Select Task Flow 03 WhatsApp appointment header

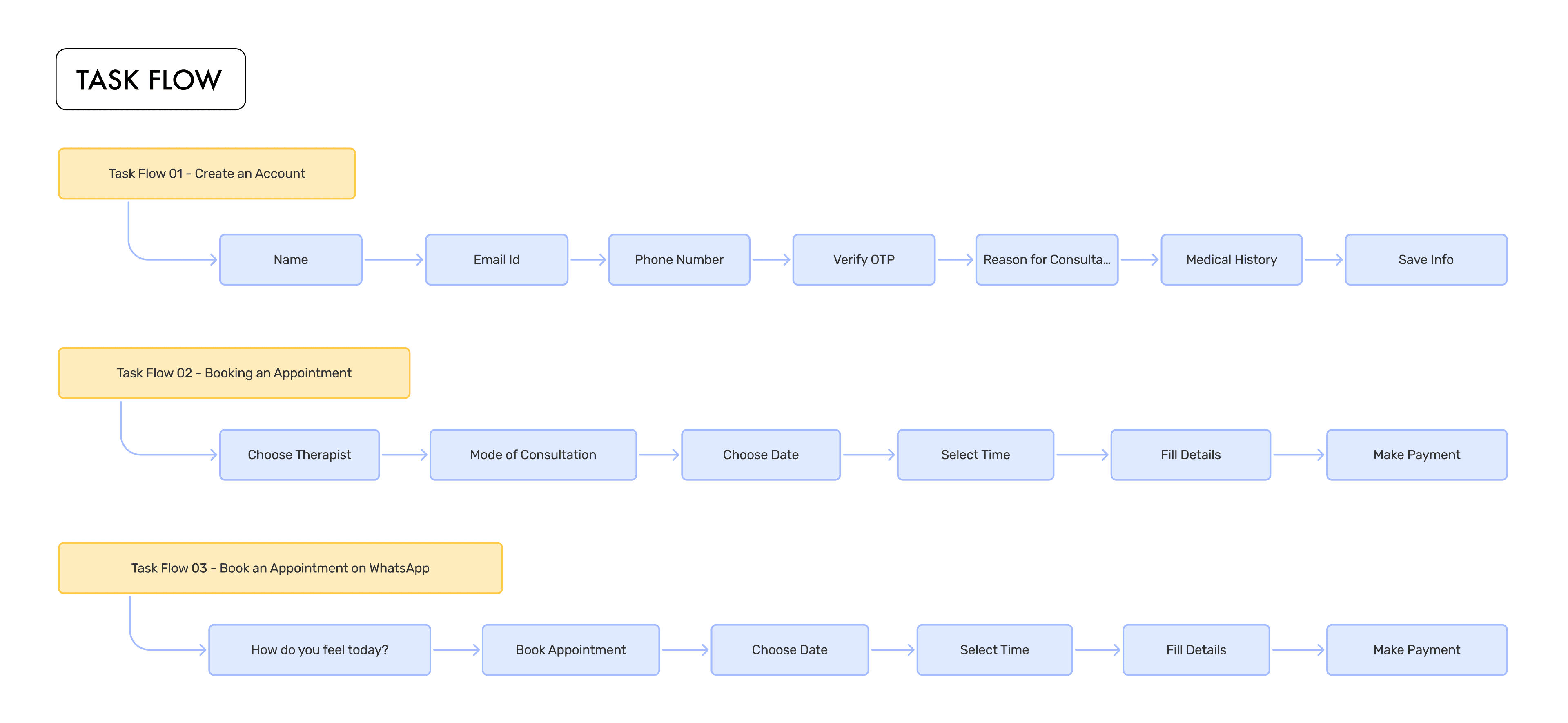pos(280,568)
